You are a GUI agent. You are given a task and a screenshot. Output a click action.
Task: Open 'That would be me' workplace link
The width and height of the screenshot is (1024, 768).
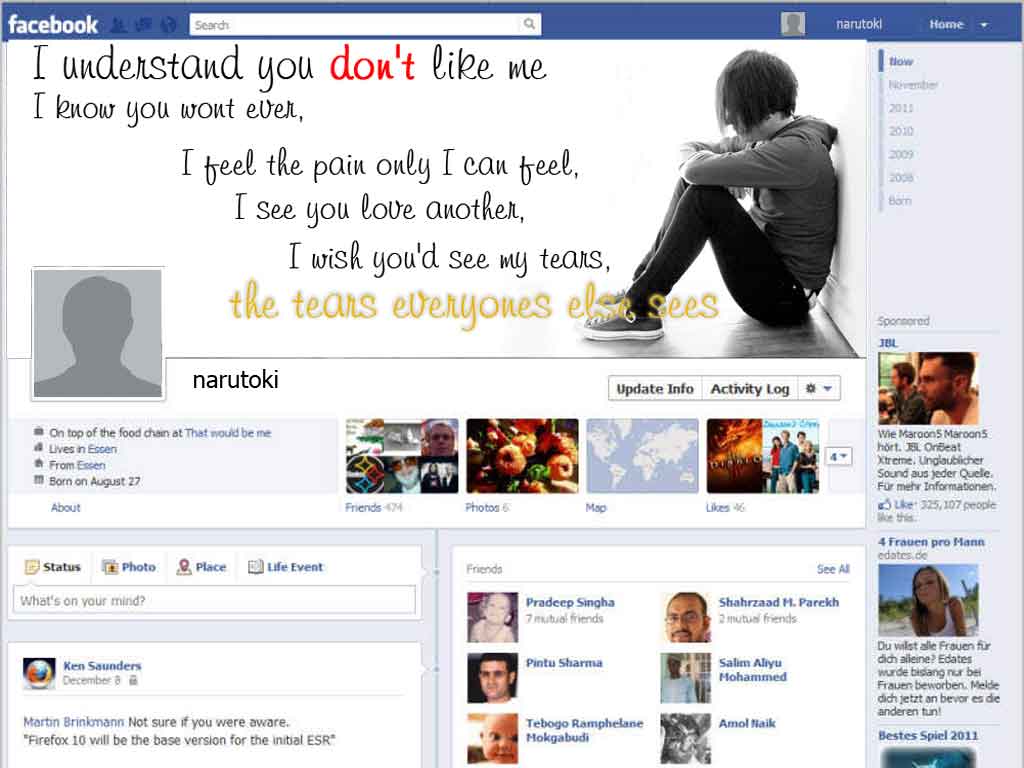pyautogui.click(x=227, y=433)
